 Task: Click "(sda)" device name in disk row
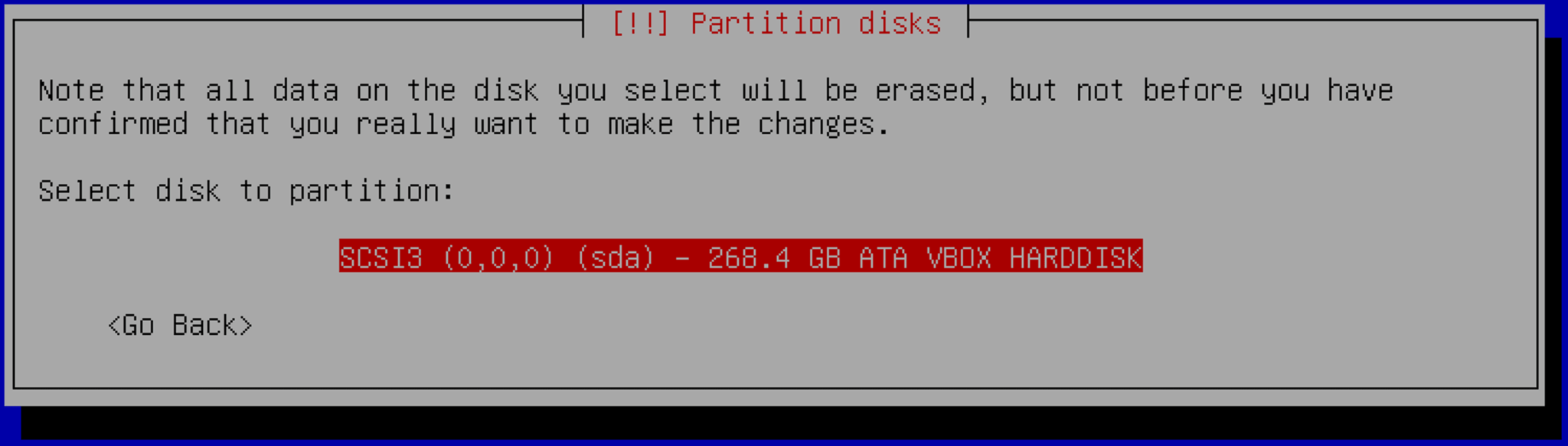(x=615, y=257)
